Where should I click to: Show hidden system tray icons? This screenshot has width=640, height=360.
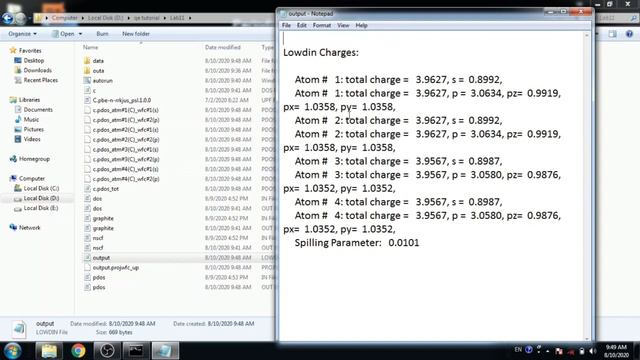pos(547,351)
